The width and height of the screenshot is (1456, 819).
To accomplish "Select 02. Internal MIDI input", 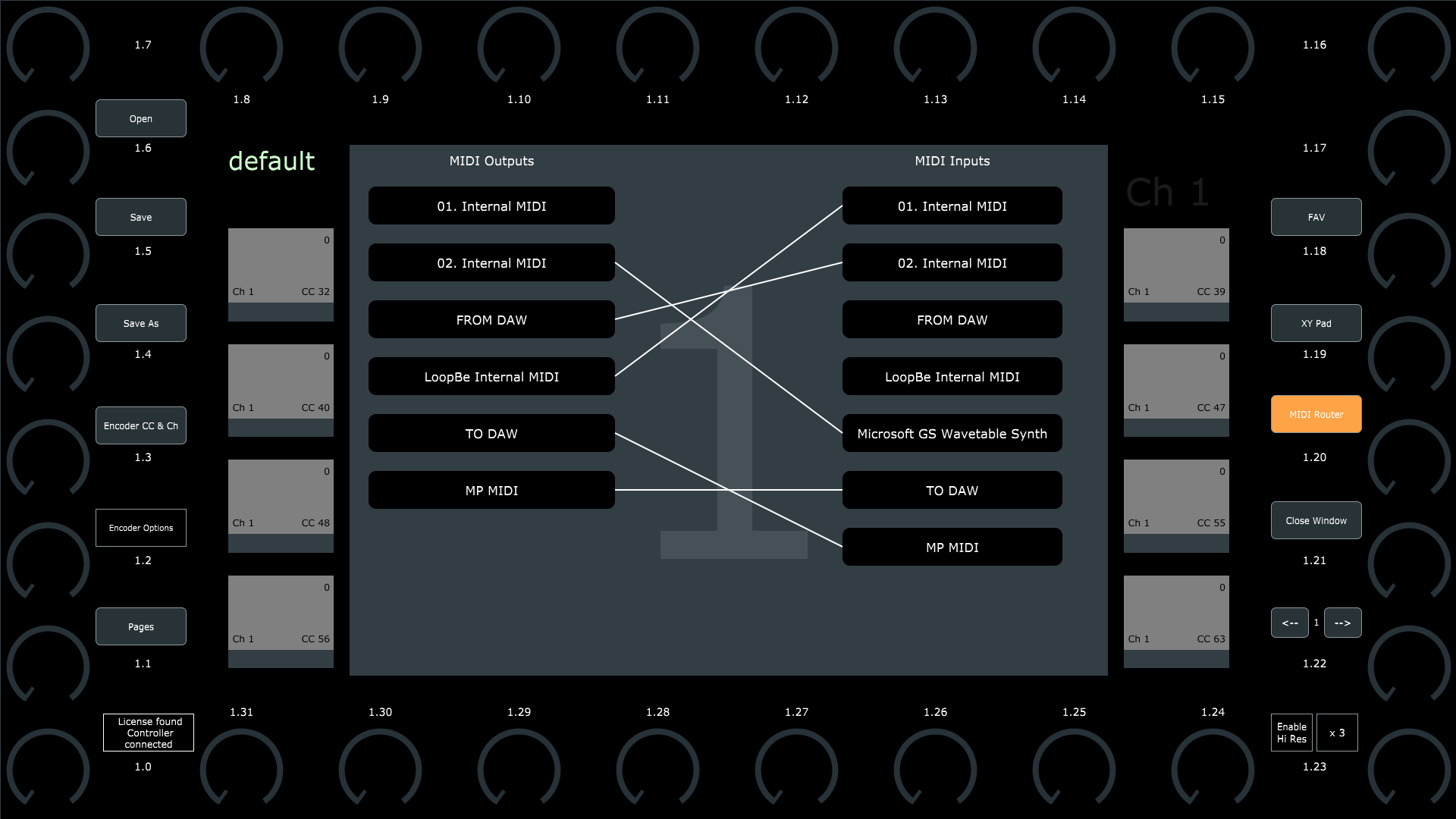I will click(x=952, y=262).
